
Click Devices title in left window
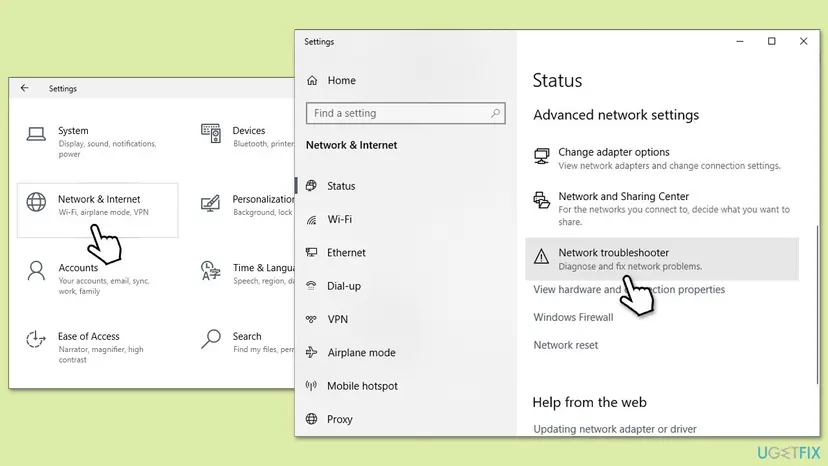point(249,131)
